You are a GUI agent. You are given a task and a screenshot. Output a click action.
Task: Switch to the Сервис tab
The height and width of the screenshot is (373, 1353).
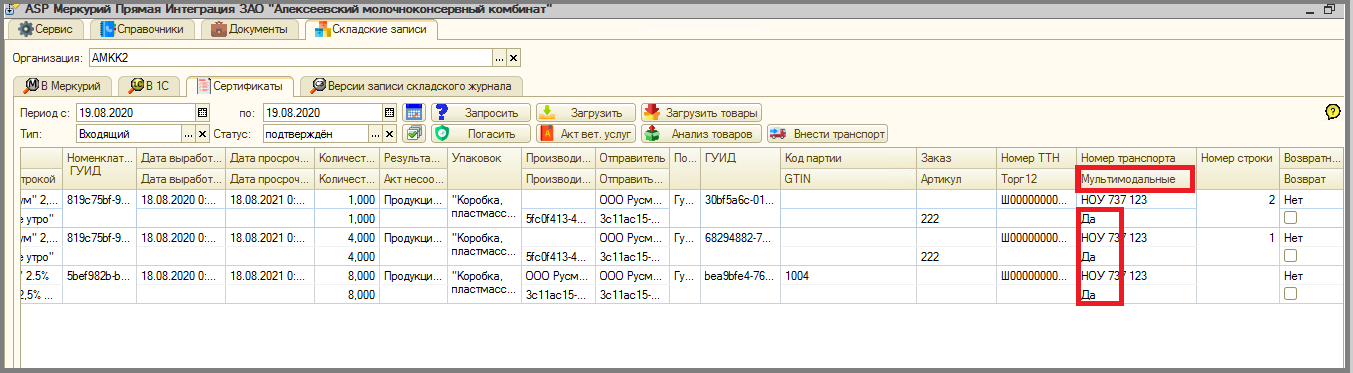[46, 29]
